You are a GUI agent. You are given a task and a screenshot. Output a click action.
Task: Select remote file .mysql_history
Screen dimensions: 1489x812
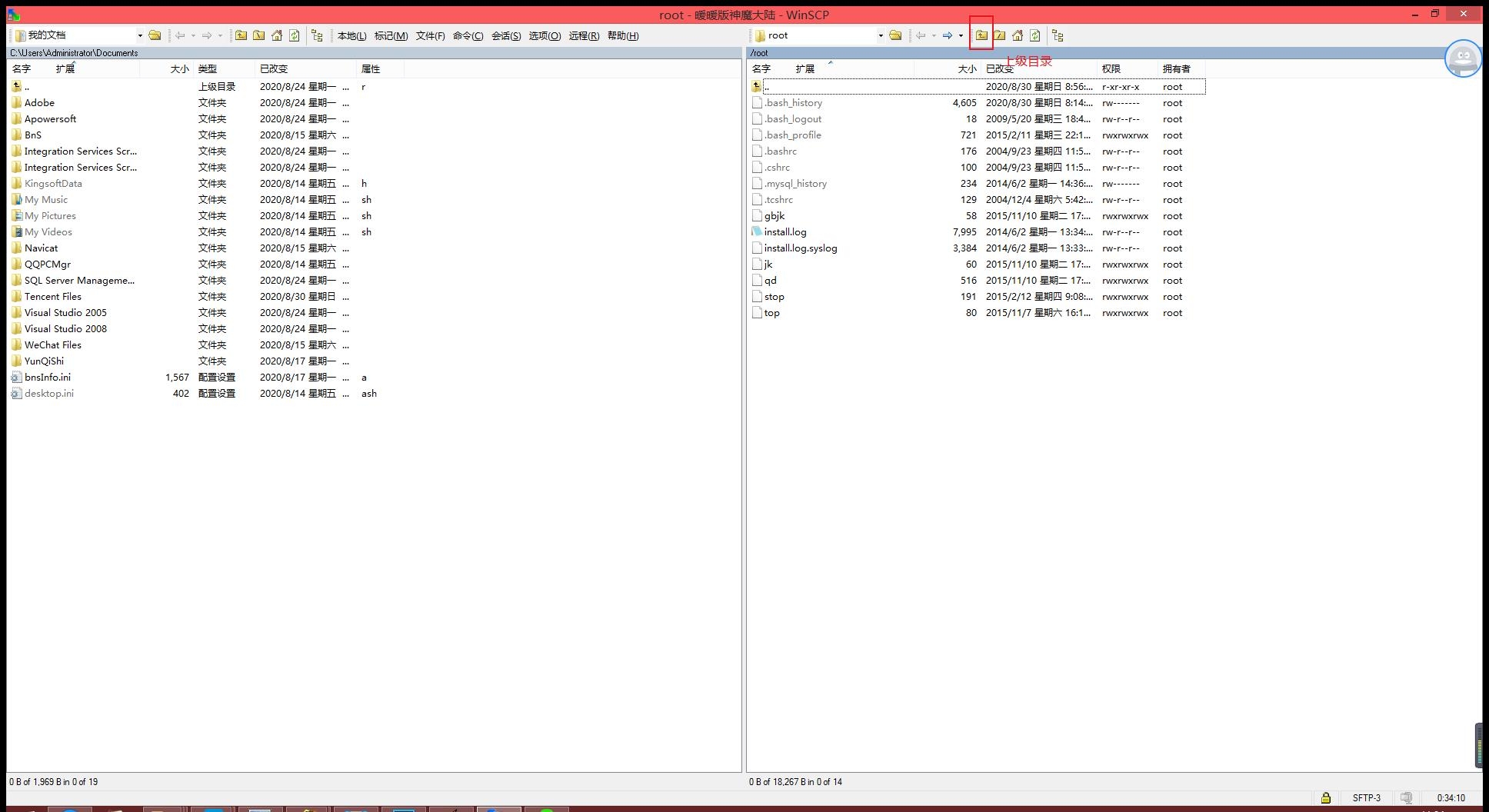click(795, 184)
